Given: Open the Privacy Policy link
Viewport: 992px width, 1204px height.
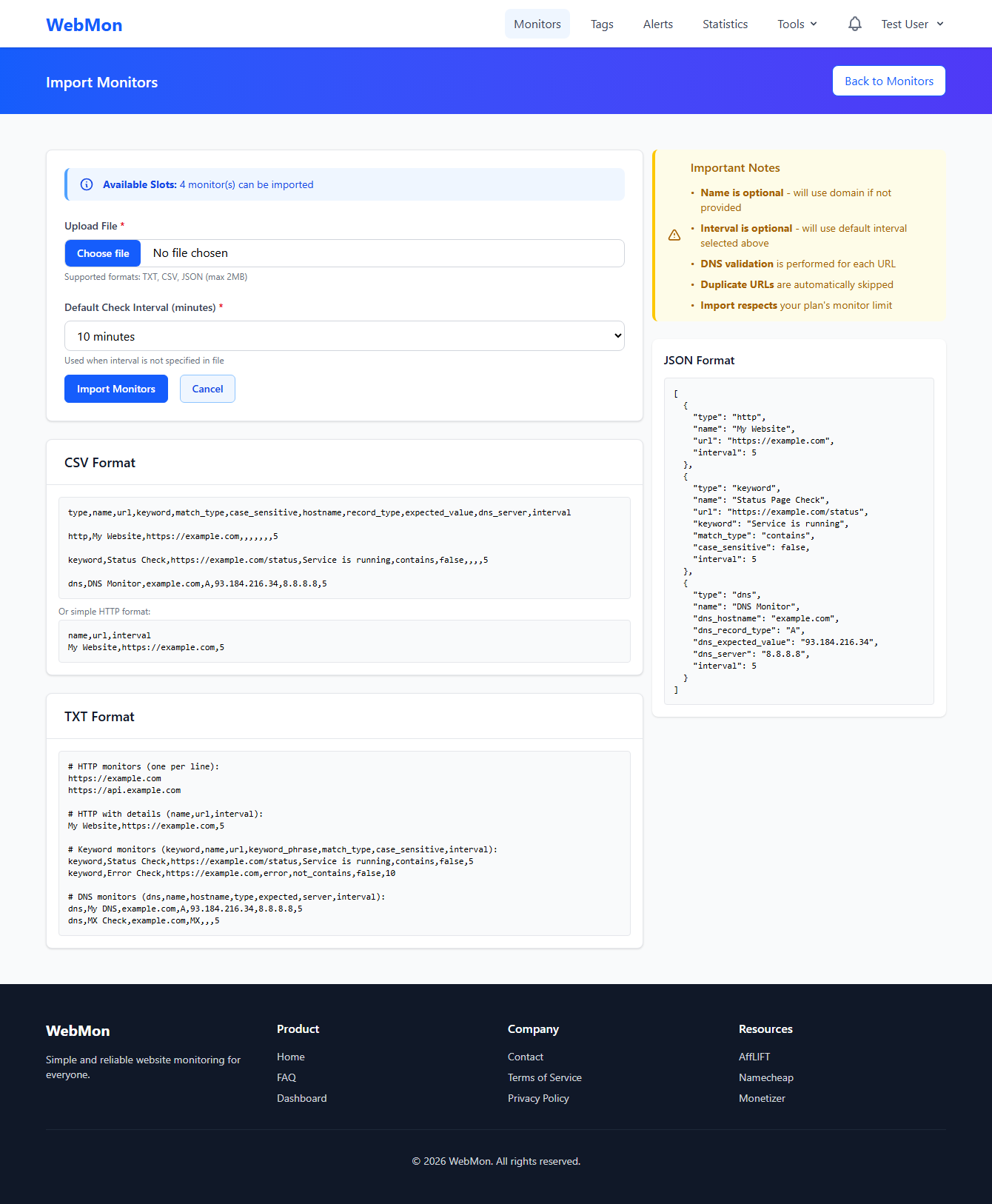Looking at the screenshot, I should tap(538, 1098).
